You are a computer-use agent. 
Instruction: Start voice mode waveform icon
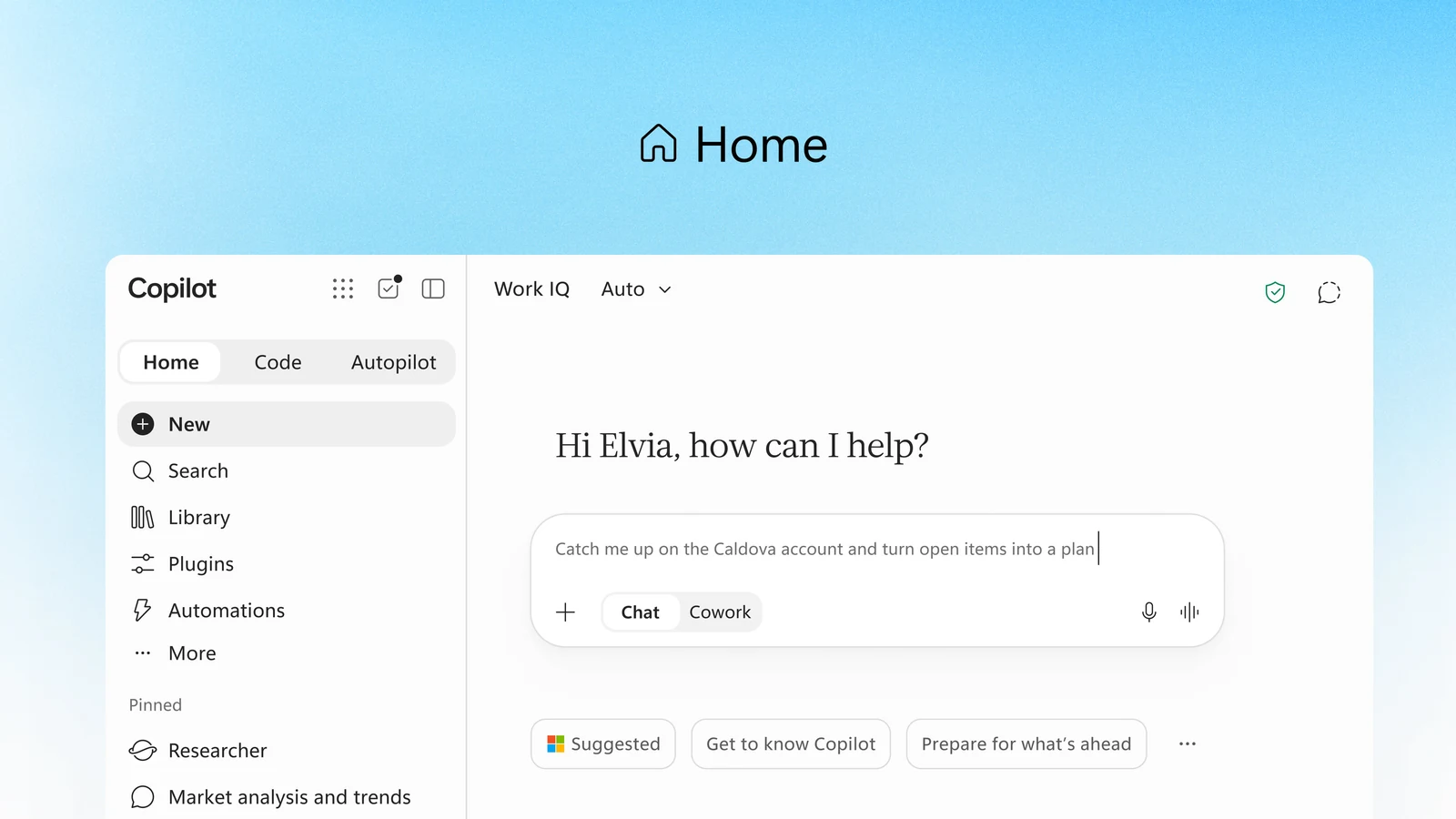point(1189,612)
